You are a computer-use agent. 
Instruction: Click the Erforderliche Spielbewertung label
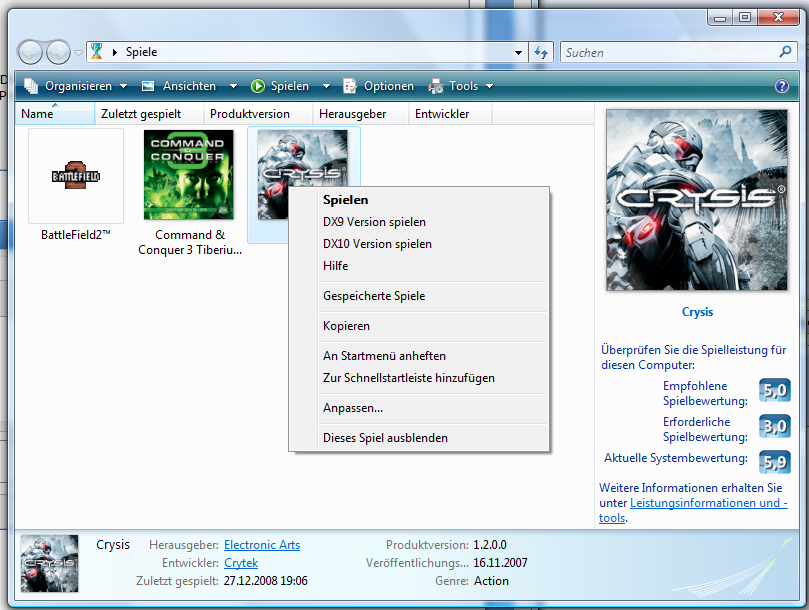click(705, 429)
